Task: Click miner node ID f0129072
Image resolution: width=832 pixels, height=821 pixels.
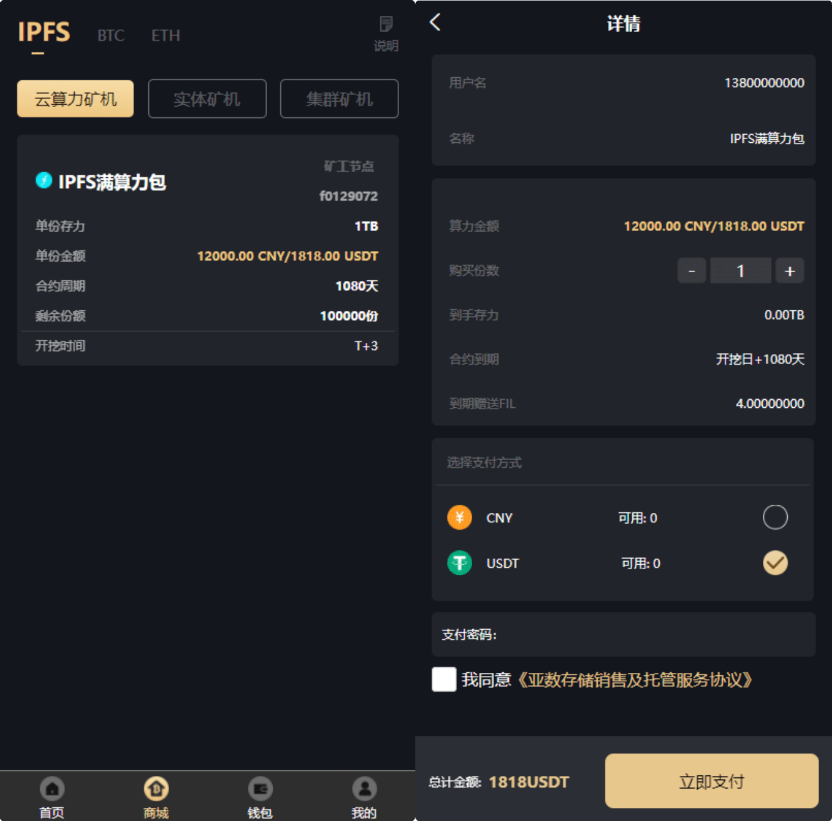Action: pyautogui.click(x=349, y=196)
